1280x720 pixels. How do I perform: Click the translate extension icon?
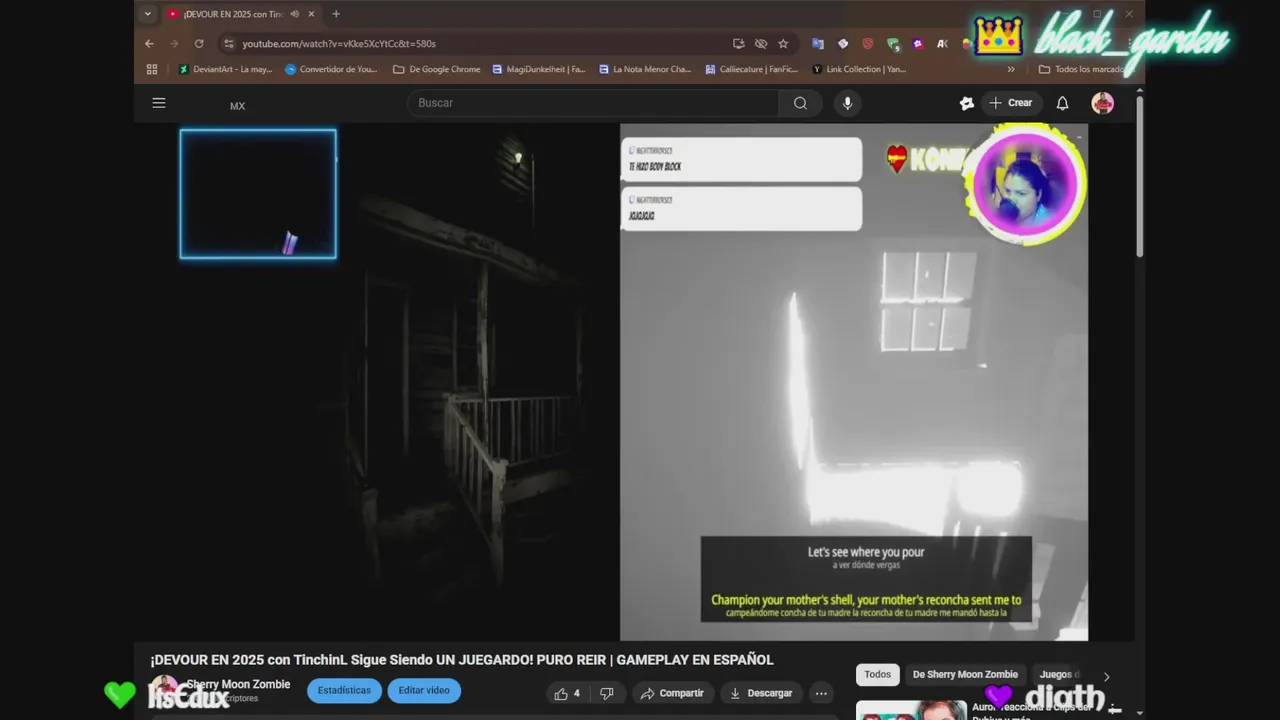(x=818, y=44)
